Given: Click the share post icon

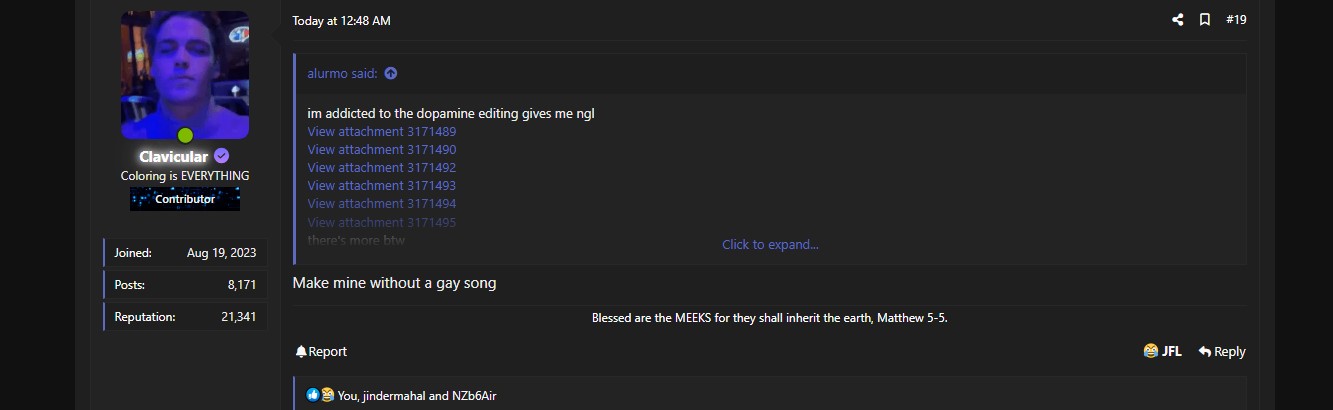Looking at the screenshot, I should point(1177,20).
